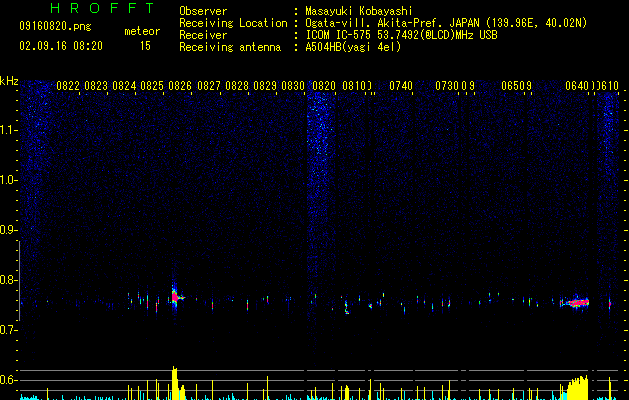The height and width of the screenshot is (400, 629).
Task: Select the ICOM IC-575 receiver description
Action: click(x=401, y=35)
